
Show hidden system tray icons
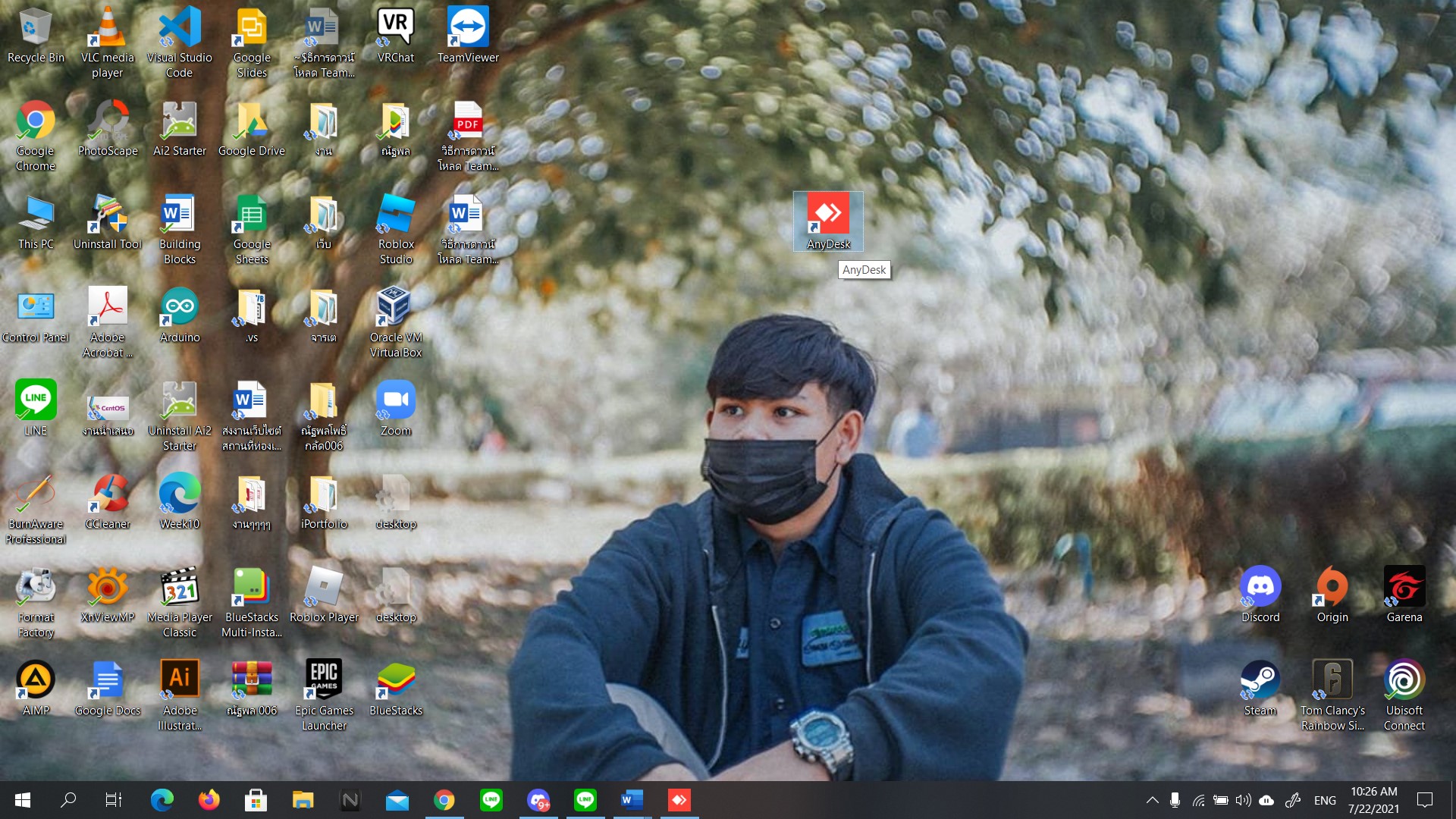coord(1152,800)
